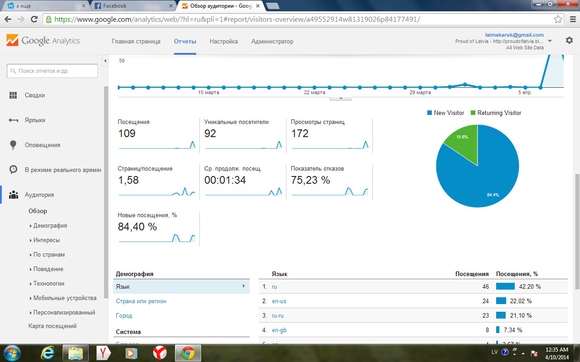Screen dimensions: 580x362
Task: Open media player icon in taskbar
Action: 131,353
